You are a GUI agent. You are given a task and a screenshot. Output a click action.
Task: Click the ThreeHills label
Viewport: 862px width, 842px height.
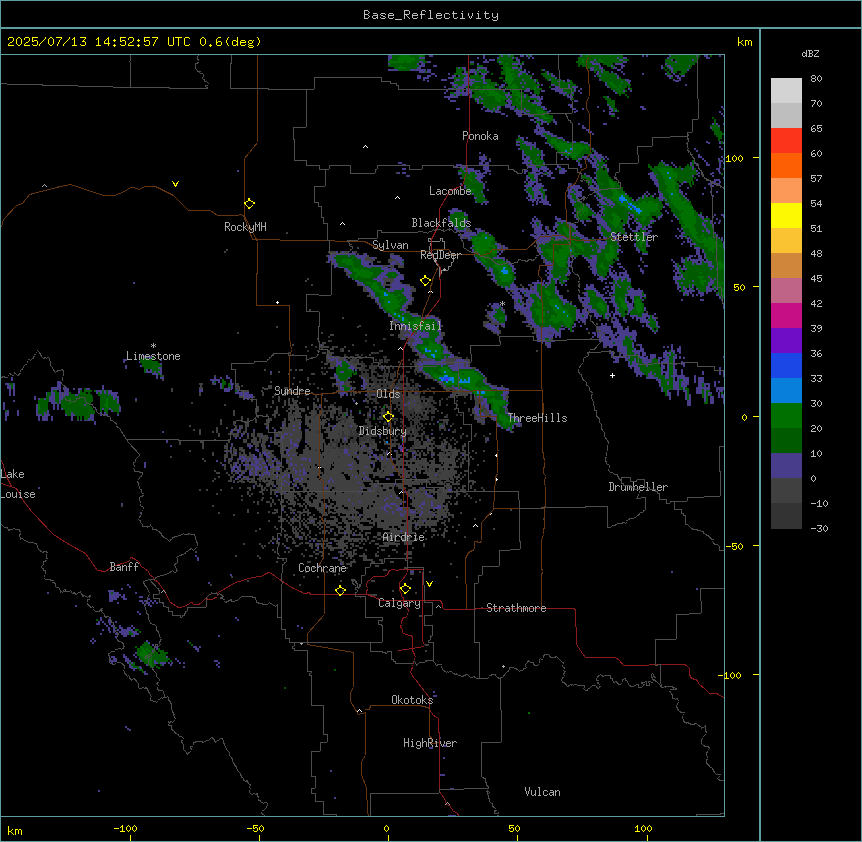(537, 418)
